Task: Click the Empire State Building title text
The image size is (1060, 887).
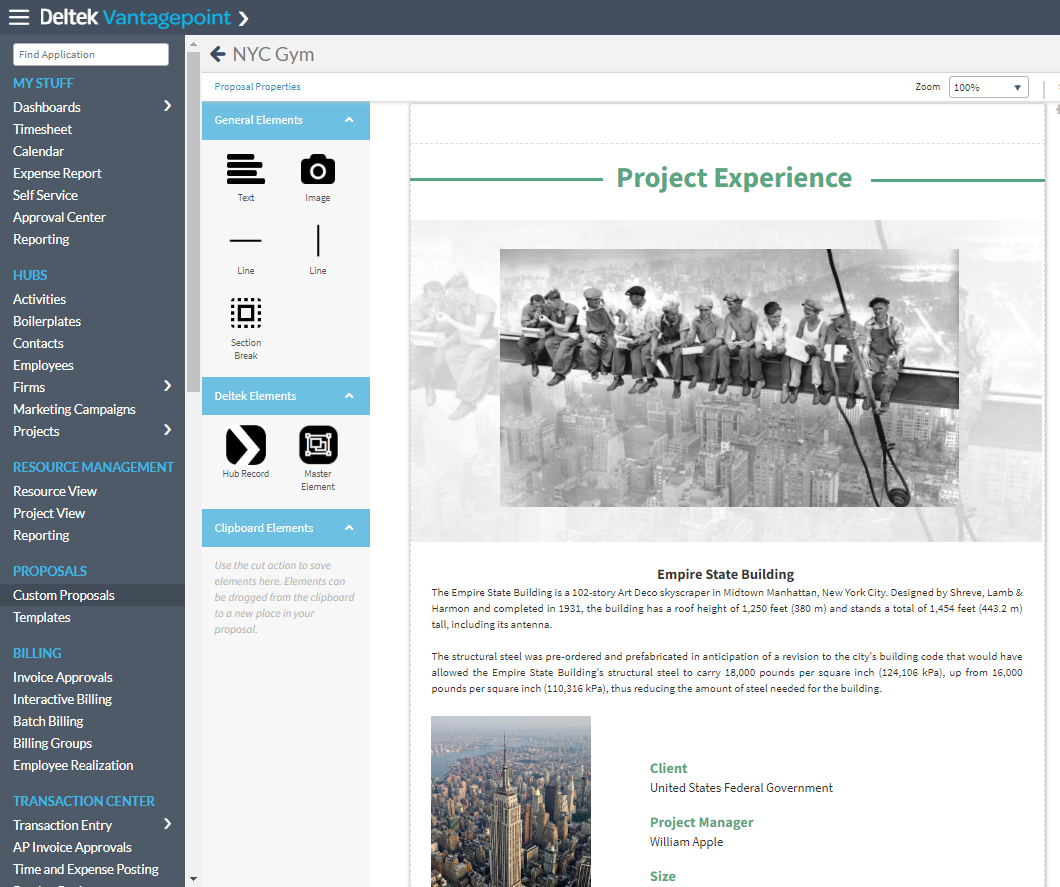Action: pyautogui.click(x=725, y=574)
